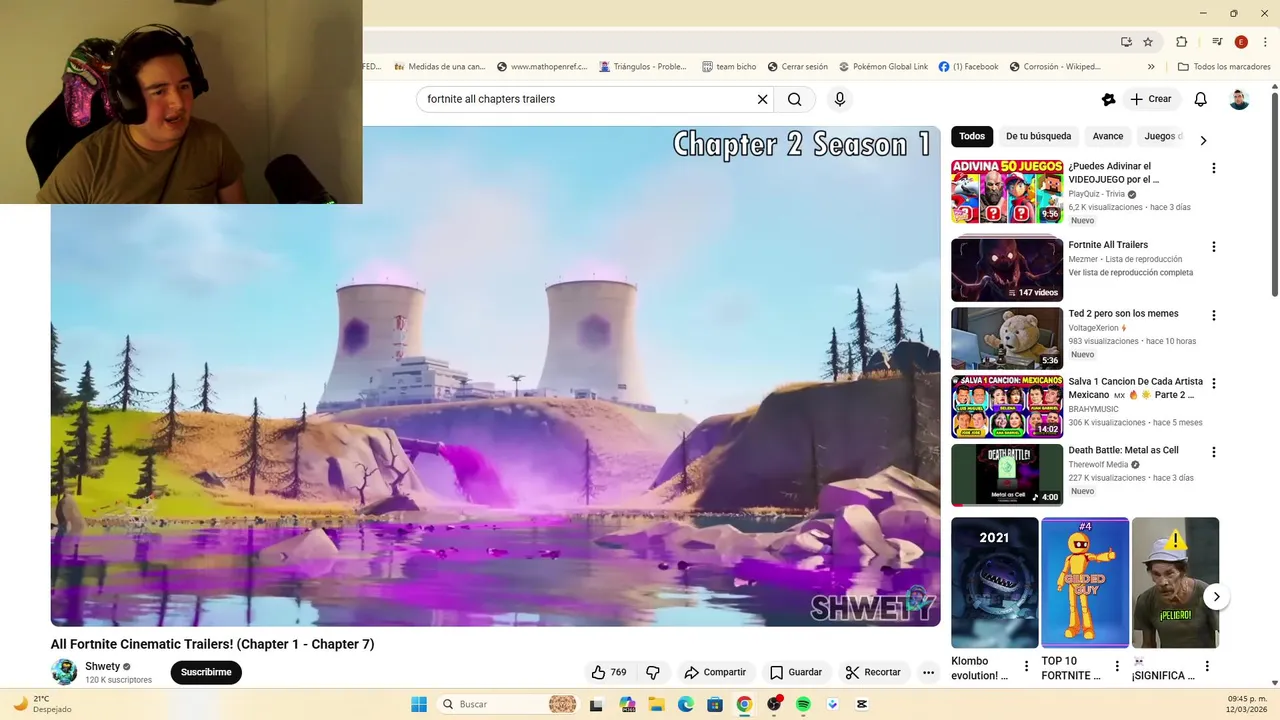
Task: Click the Recortar clip button
Action: point(873,672)
